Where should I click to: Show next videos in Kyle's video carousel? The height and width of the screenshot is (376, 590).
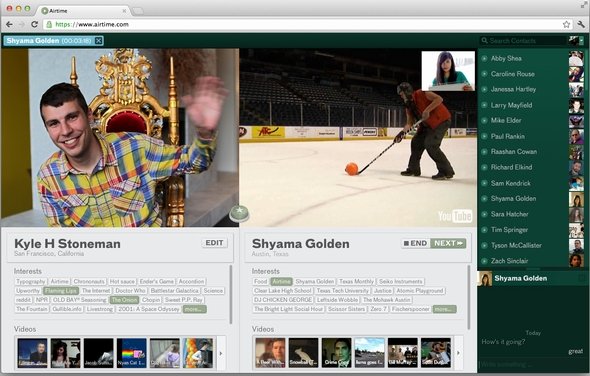click(x=221, y=353)
